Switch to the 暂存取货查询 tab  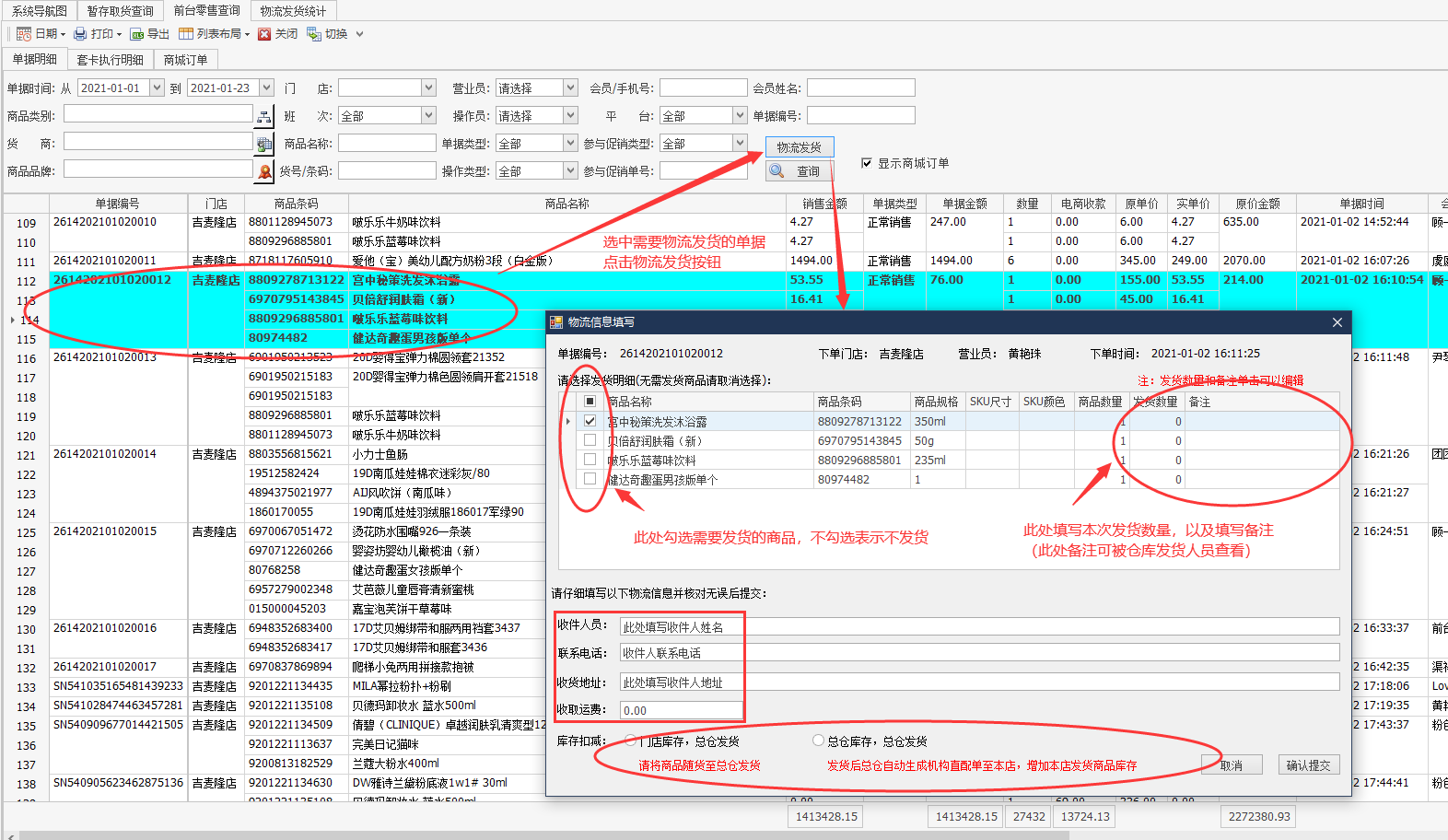click(120, 11)
